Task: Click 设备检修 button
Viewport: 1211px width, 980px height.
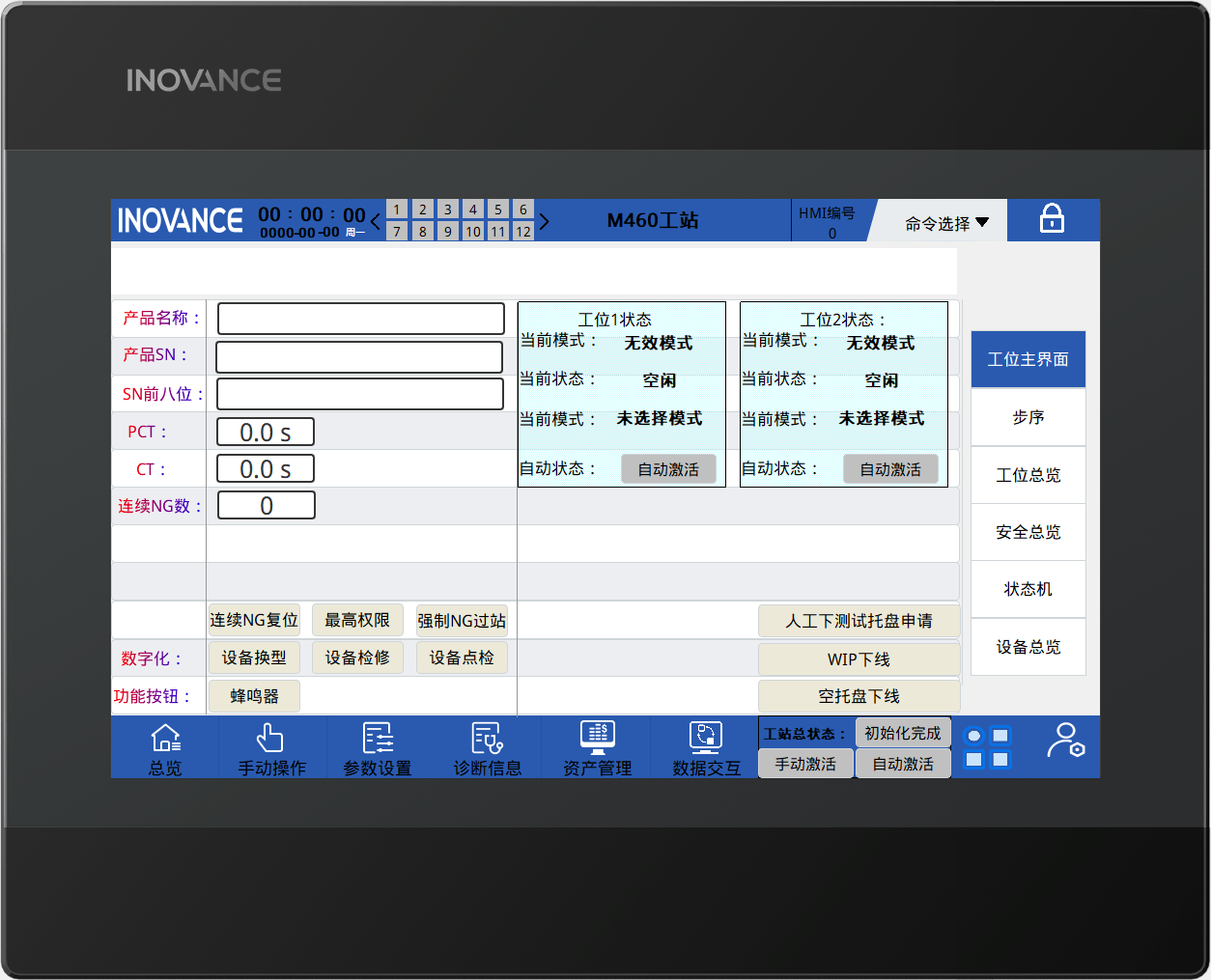Action: point(357,658)
